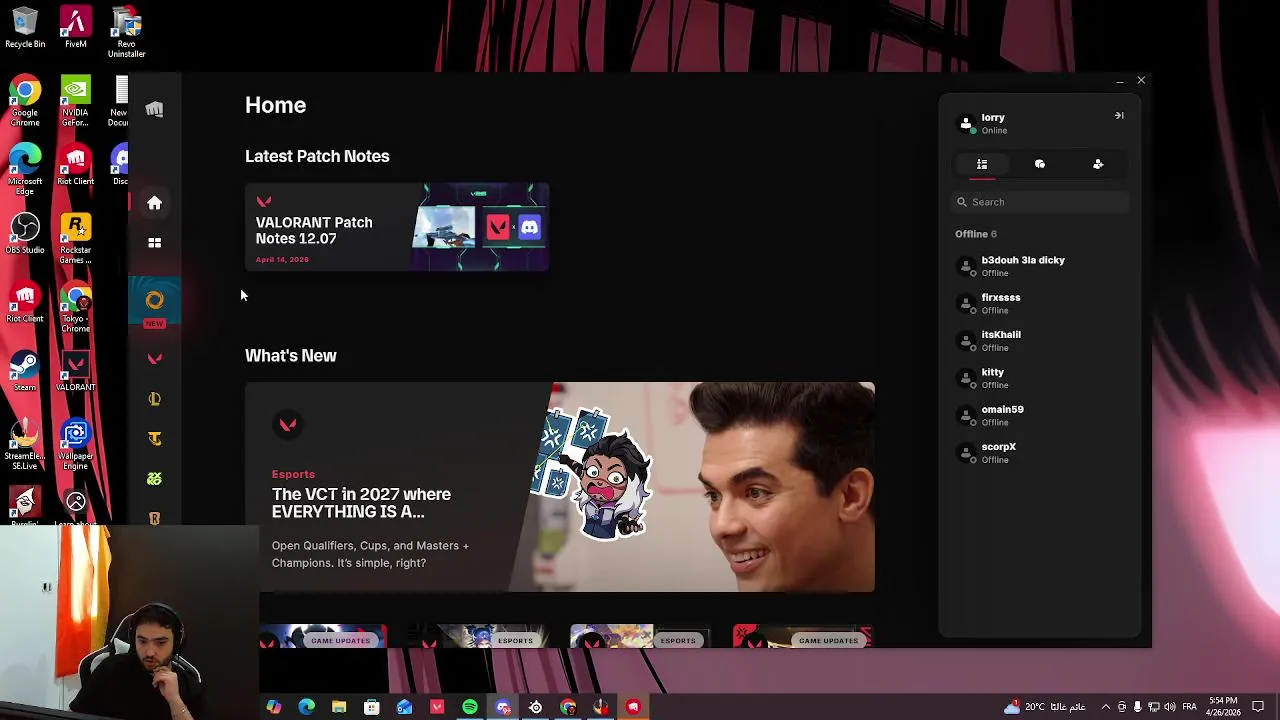
Task: Click the Riot Client taskbar icon
Action: 633,707
